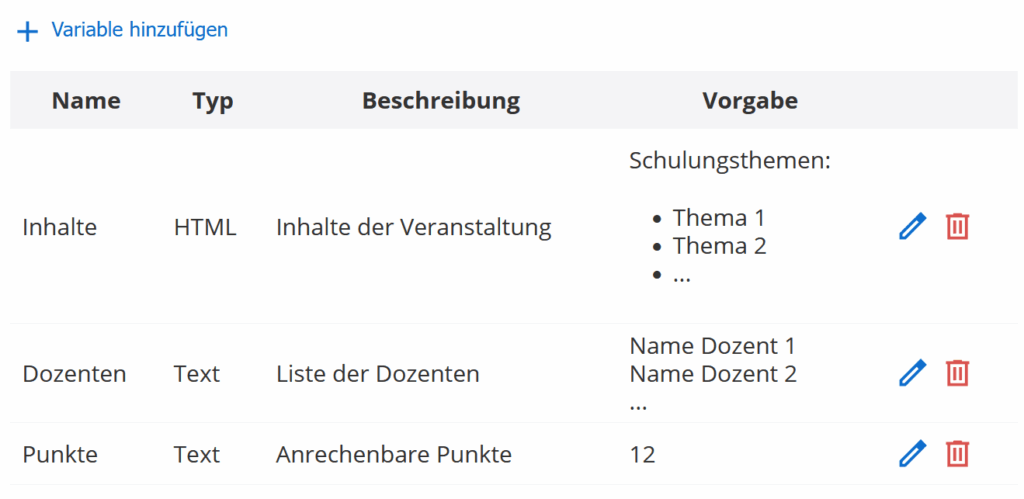Select the Beschreibung column header
Image resolution: width=1024 pixels, height=499 pixels.
click(x=440, y=101)
